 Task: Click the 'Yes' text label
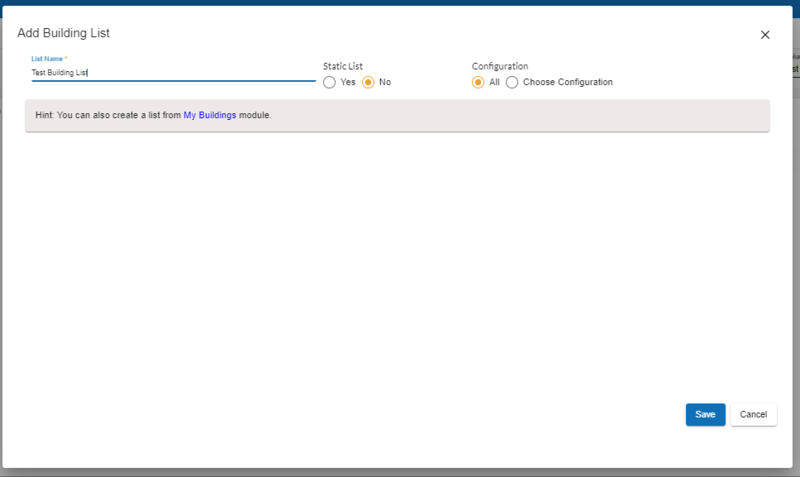click(348, 82)
